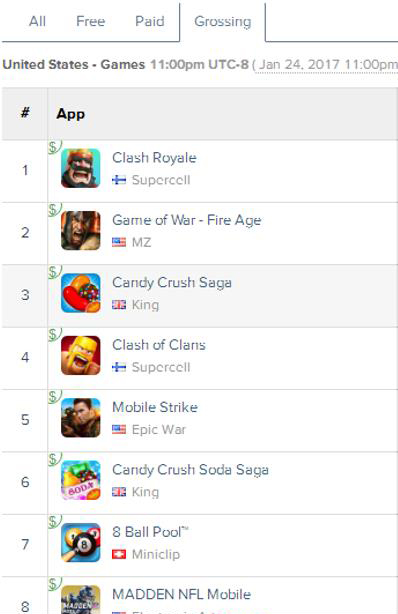Select the Candy Crush Saga icon

pos(81,293)
